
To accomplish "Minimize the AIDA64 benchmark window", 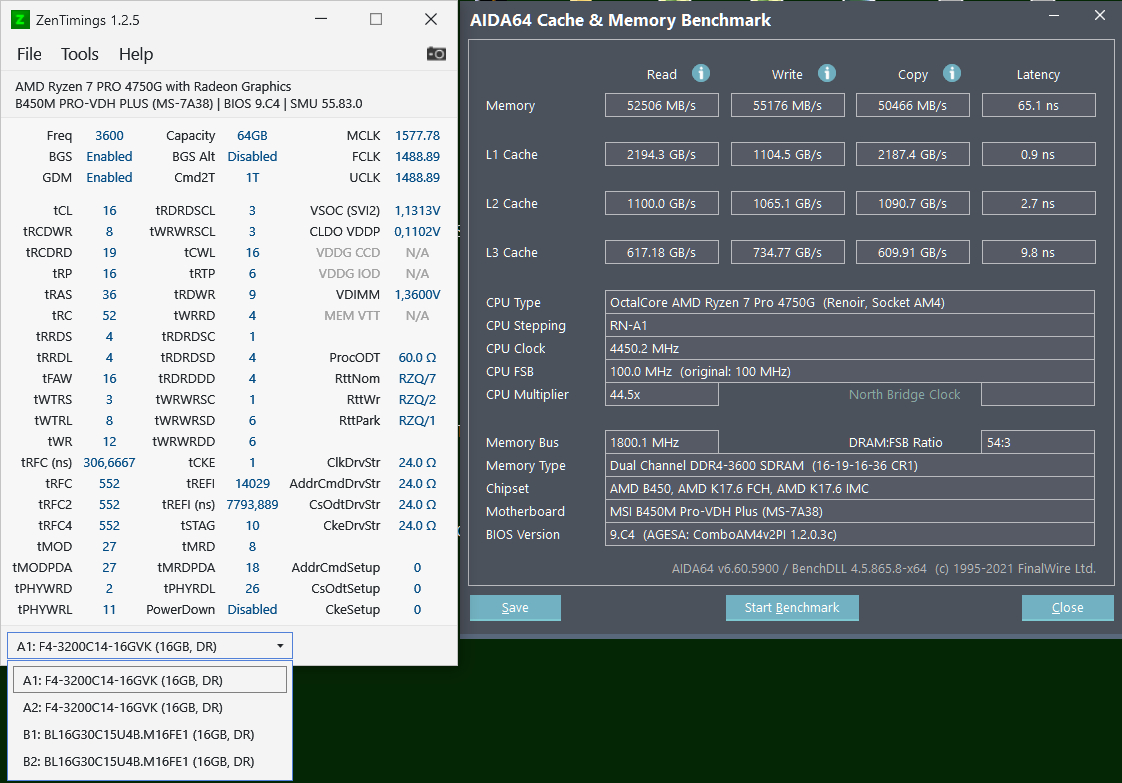I will 1053,16.
